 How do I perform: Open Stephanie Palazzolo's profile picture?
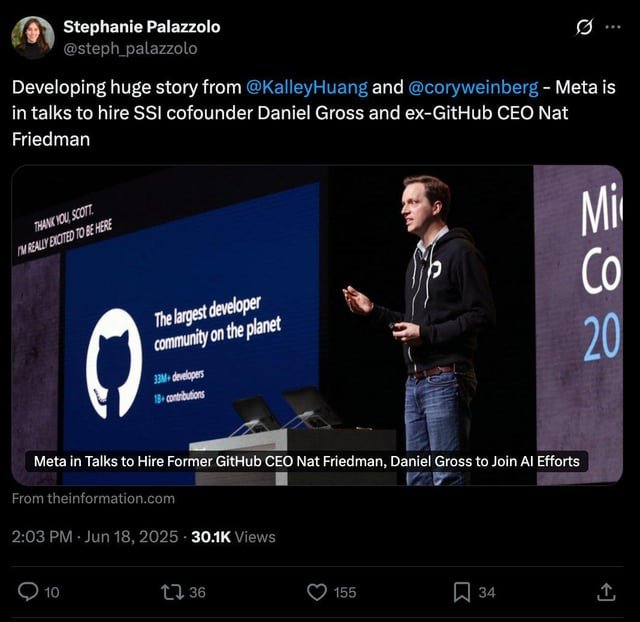click(33, 38)
